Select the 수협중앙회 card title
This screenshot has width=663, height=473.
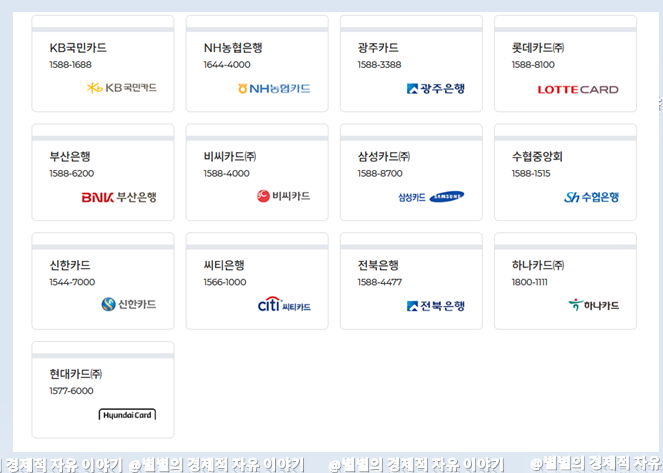tap(537, 156)
